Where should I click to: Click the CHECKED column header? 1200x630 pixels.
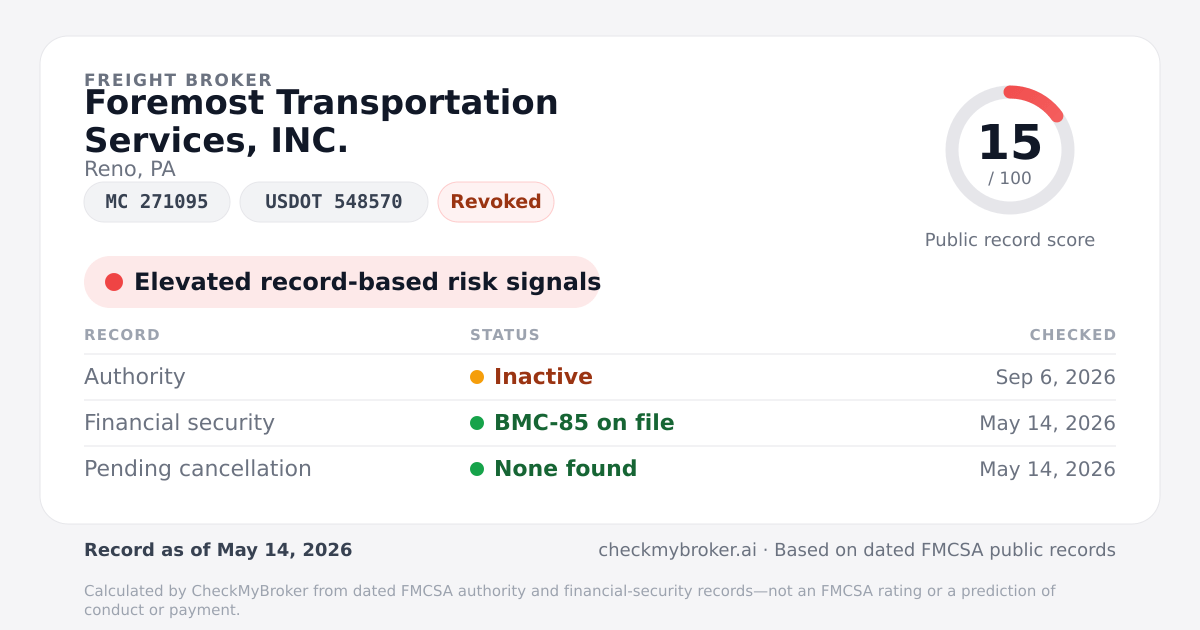coord(1073,335)
